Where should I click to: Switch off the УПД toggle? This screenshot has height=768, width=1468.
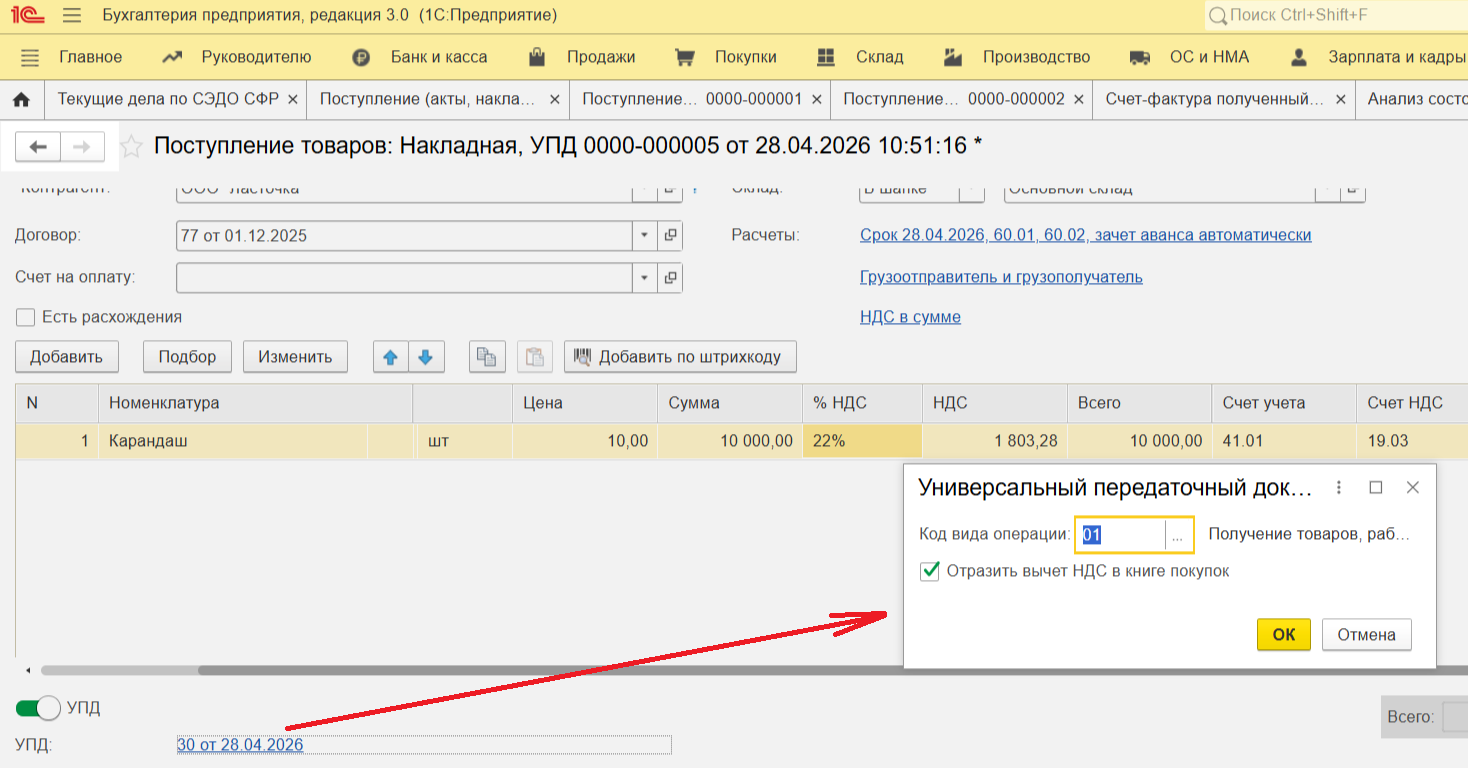(x=38, y=708)
